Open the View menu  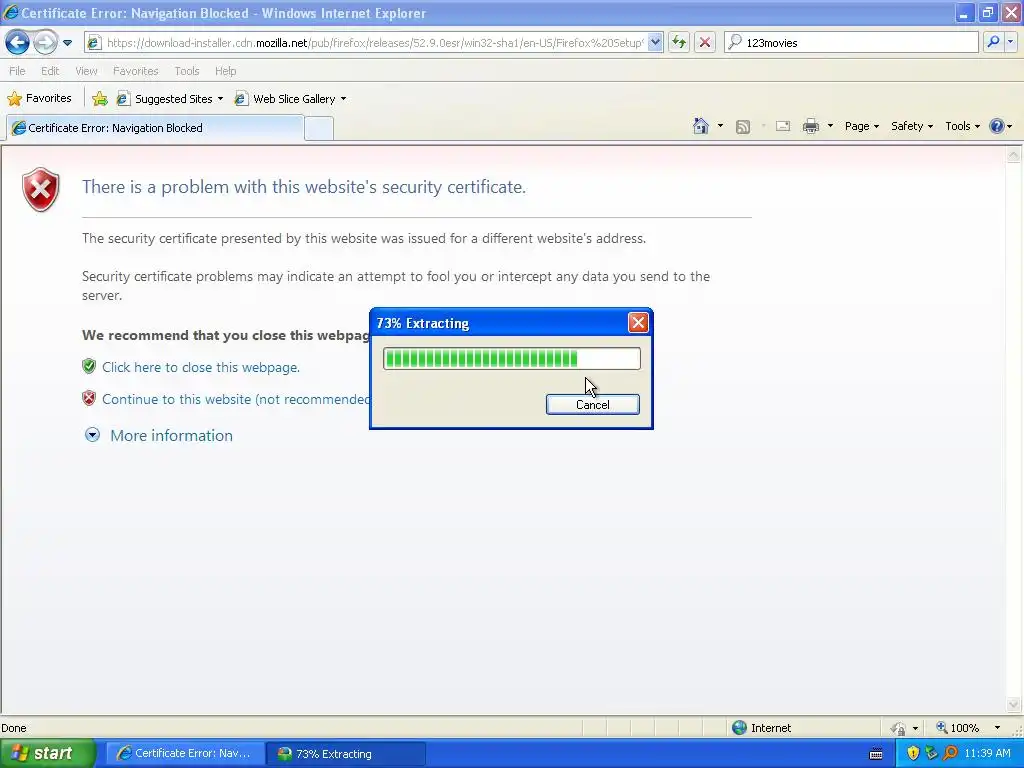pos(86,71)
